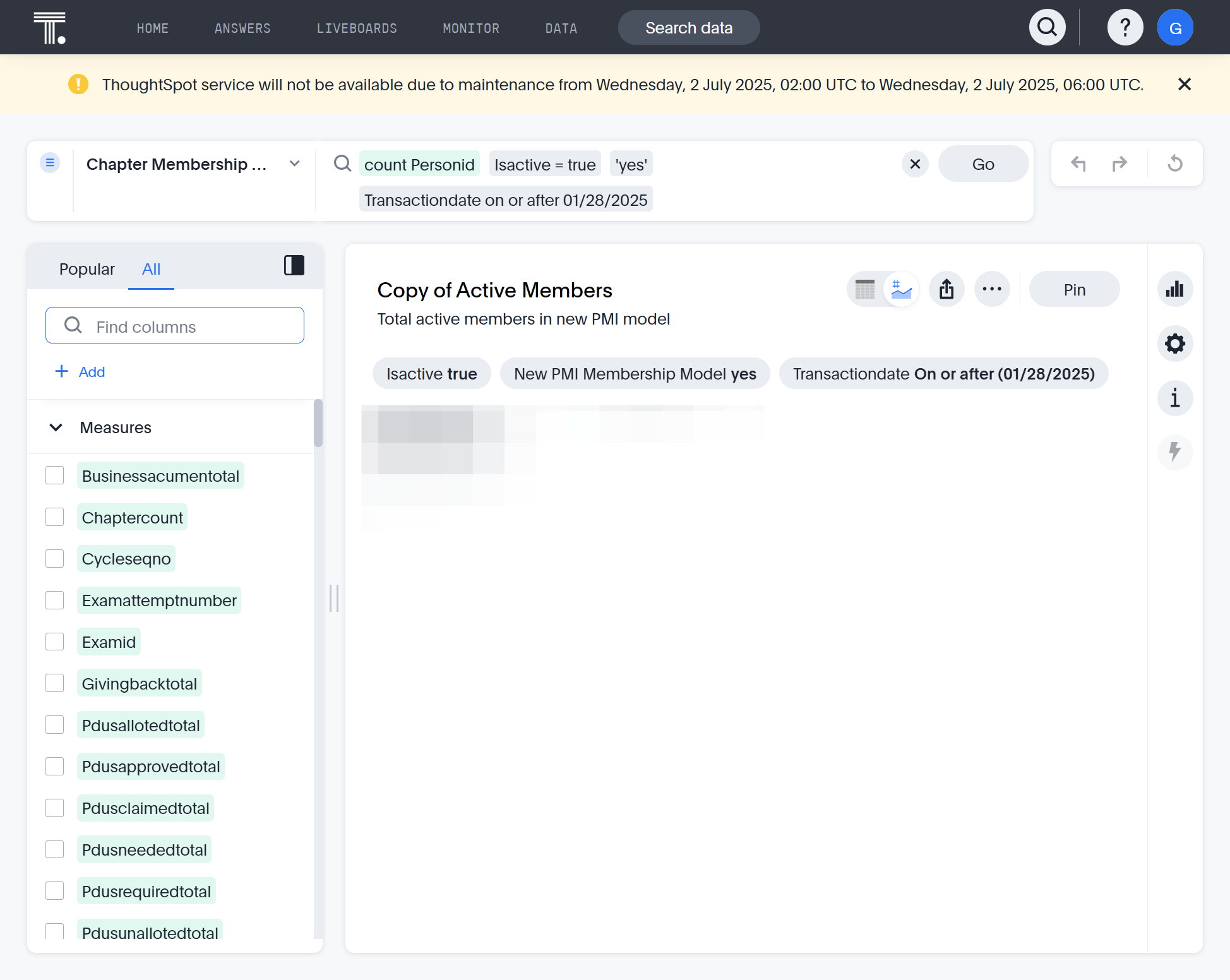Click the Find columns field
This screenshot has width=1230, height=980.
(175, 326)
